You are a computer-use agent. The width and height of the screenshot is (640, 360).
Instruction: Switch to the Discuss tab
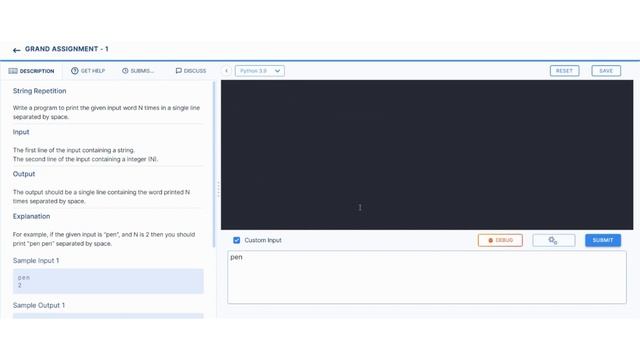(x=191, y=71)
